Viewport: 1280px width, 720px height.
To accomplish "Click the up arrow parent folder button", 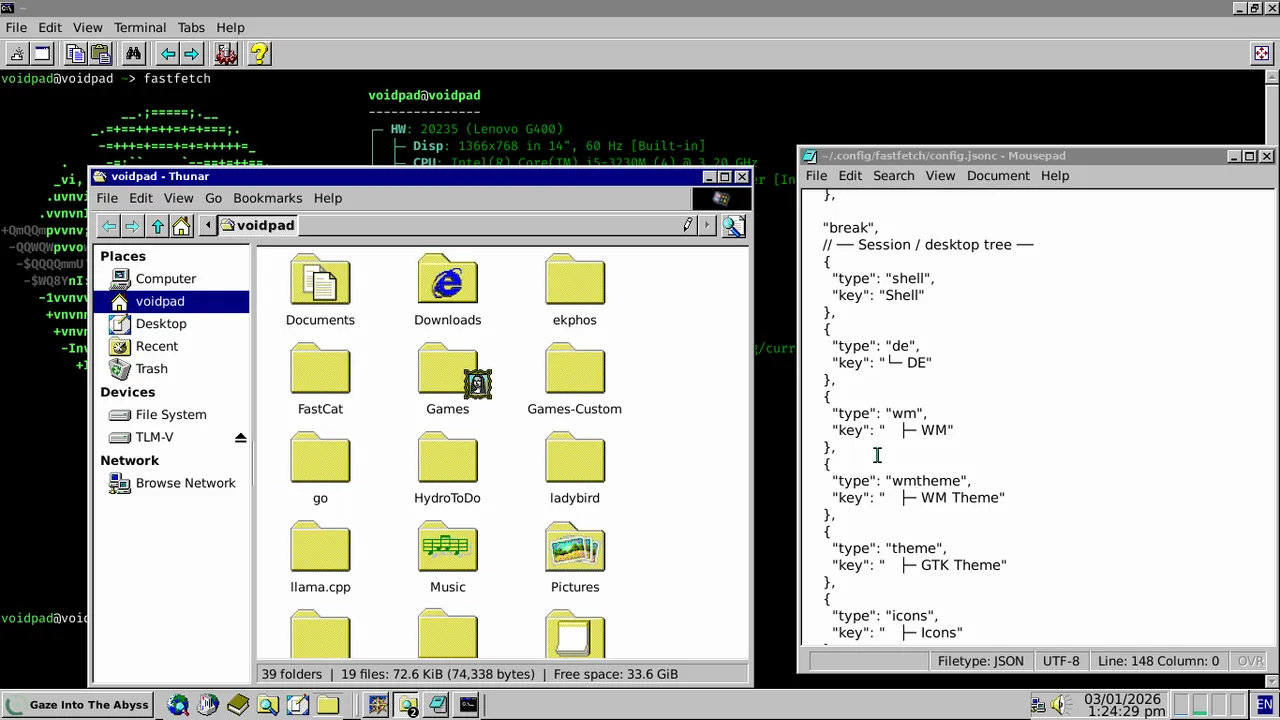I will (x=157, y=226).
